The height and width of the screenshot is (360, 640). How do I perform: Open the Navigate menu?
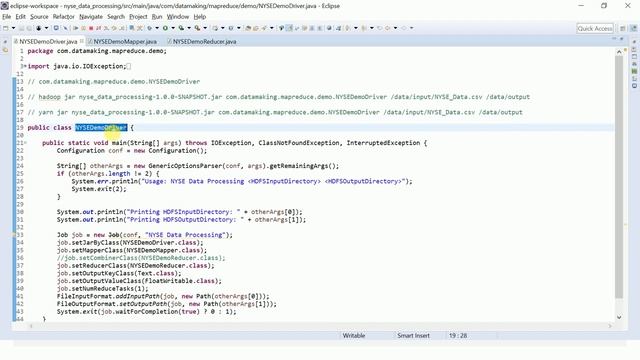pyautogui.click(x=91, y=17)
